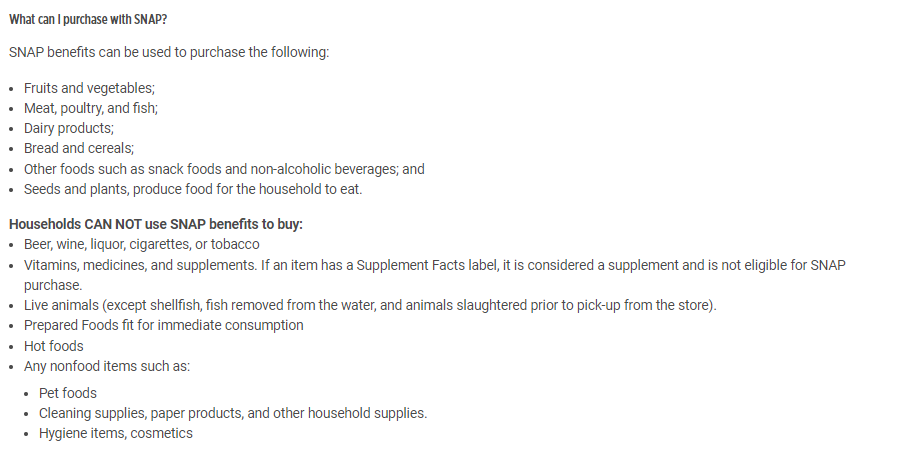Click the "Cleaning supplies, paper products" sub-bullet
Image resolution: width=924 pixels, height=453 pixels.
point(233,413)
